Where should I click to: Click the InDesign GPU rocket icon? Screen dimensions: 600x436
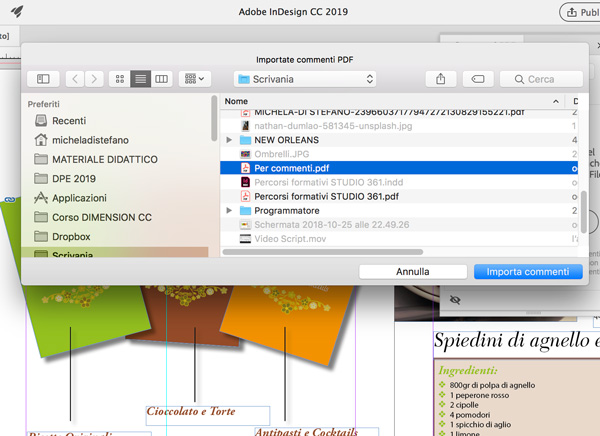(17, 11)
